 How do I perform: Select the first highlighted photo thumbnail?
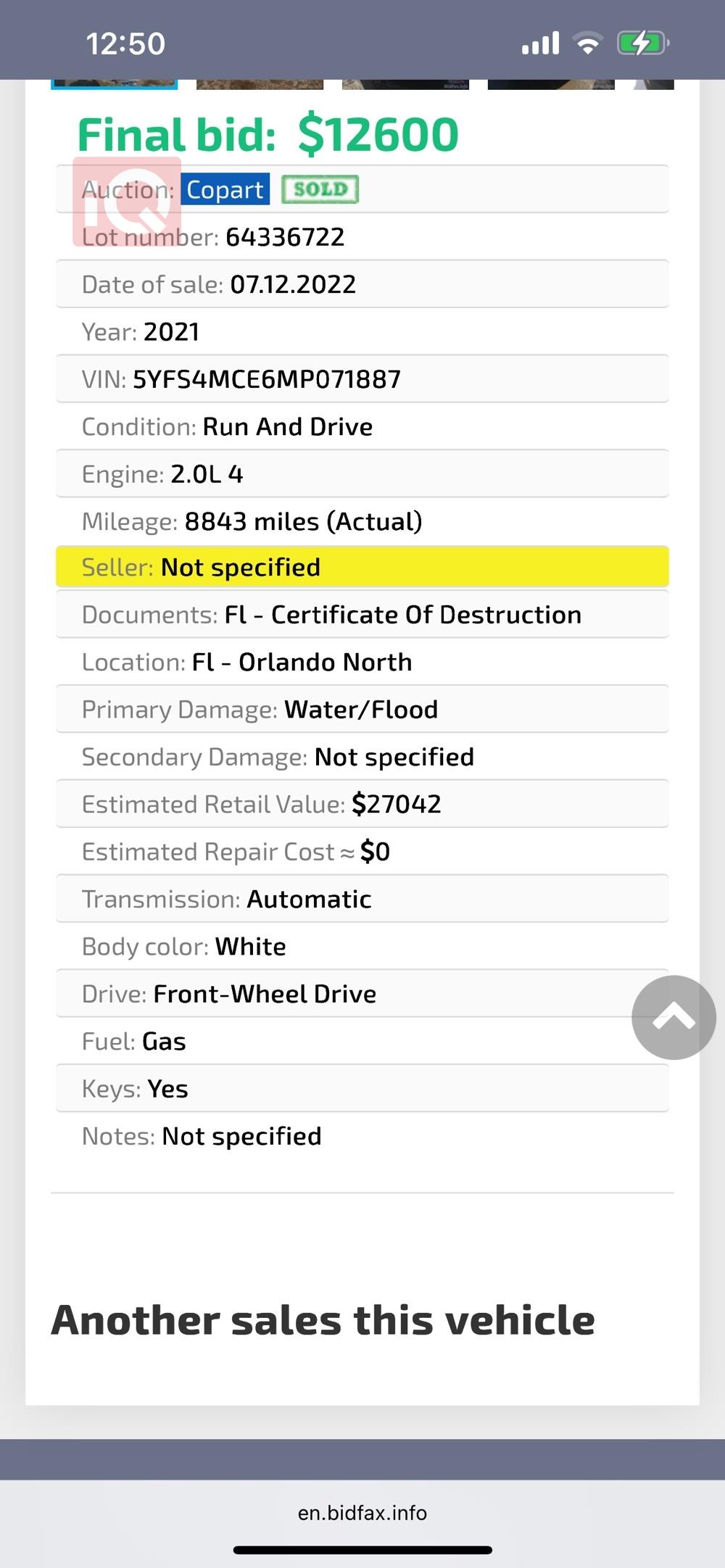tap(114, 84)
